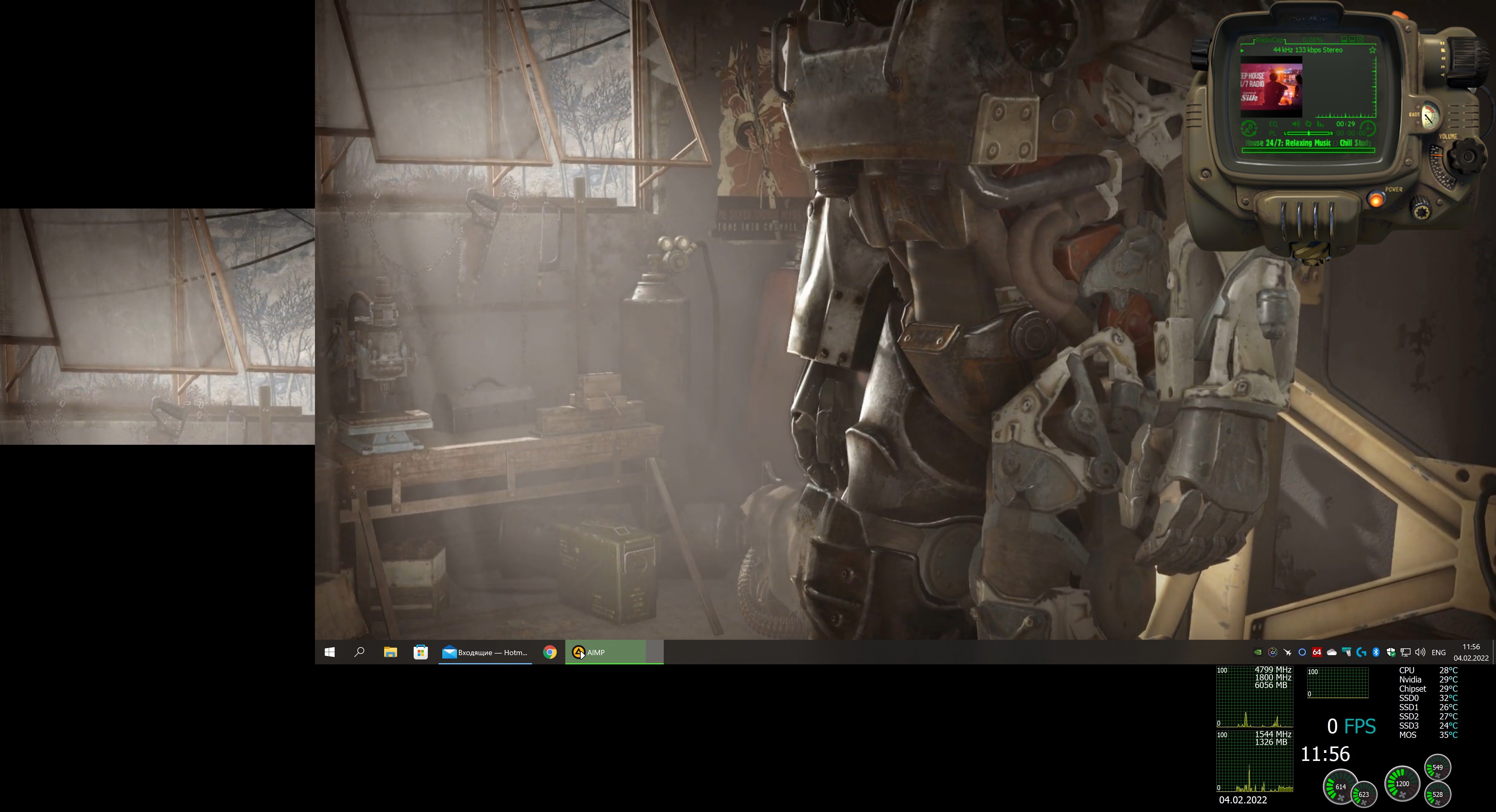Click the RADS gauge on the Pip-Boy
The image size is (1496, 812).
[x=1430, y=116]
